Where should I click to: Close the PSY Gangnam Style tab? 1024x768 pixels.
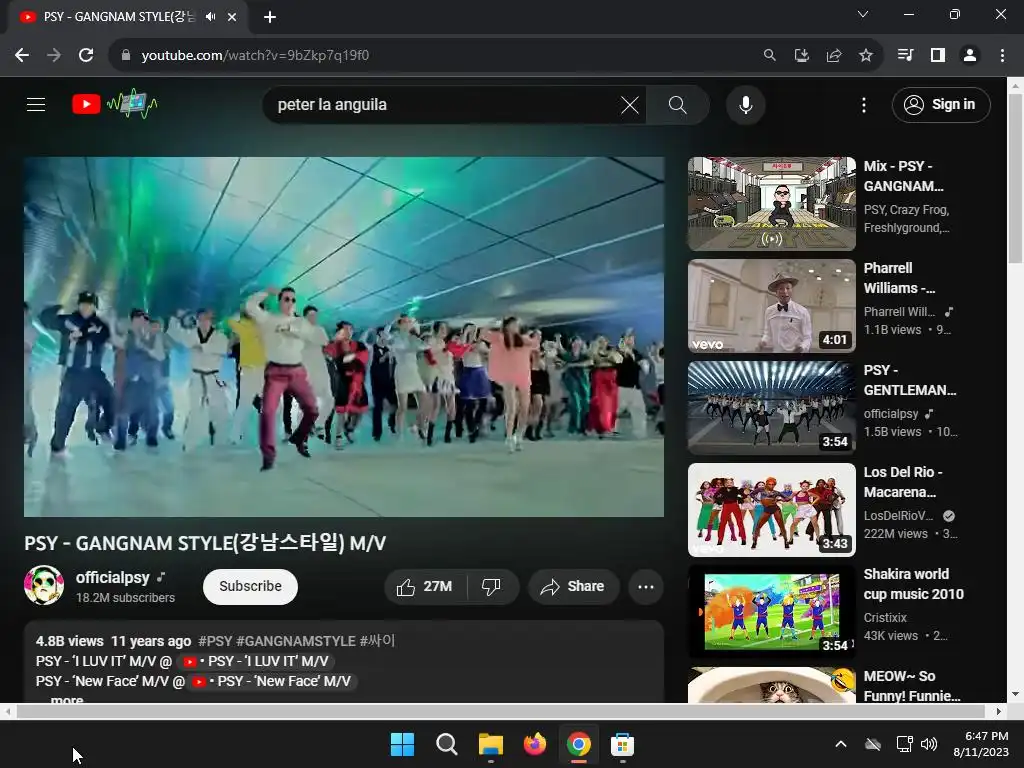232,17
